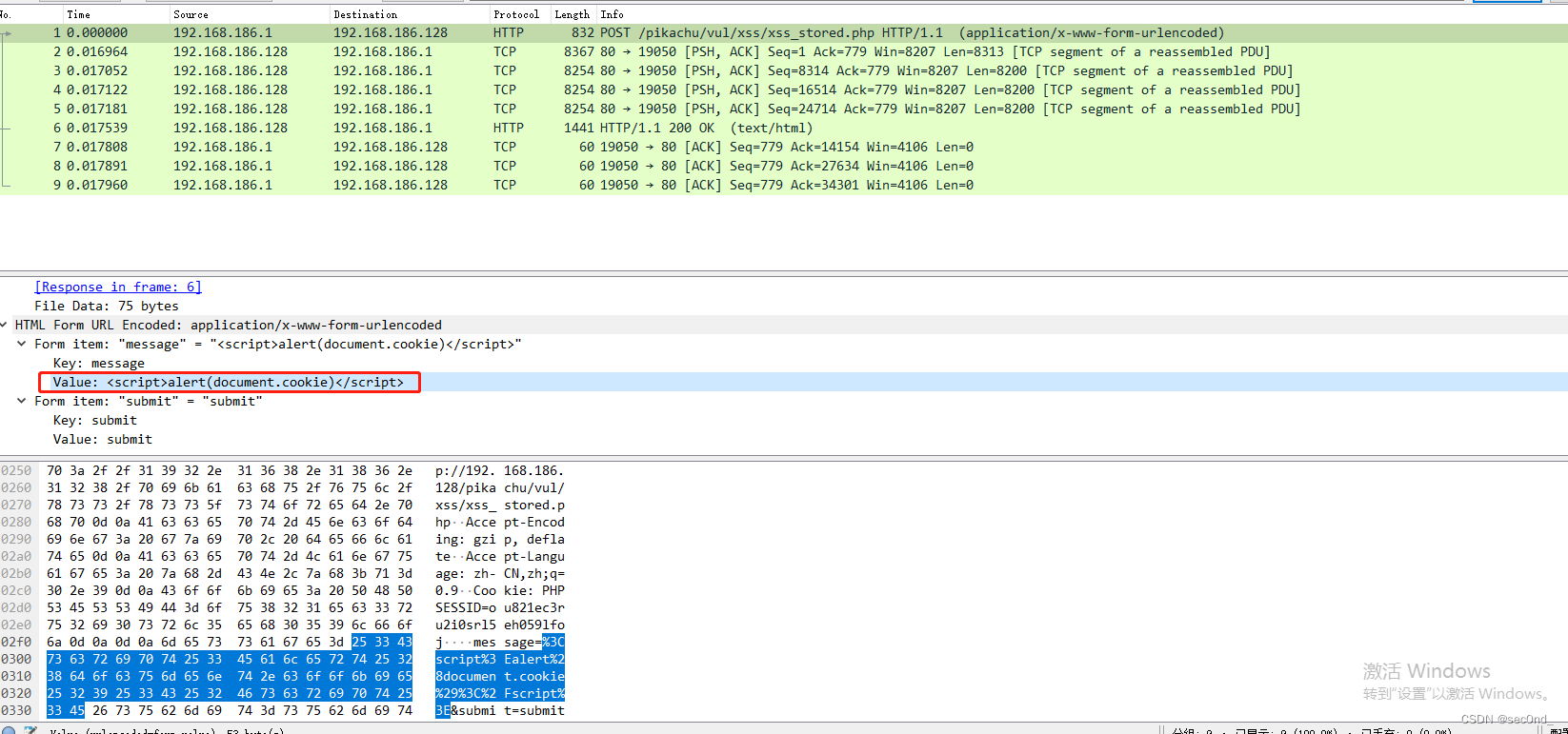Viewport: 1568px width, 734px height.
Task: Select packet 1 HTTP POST xss_stored.php
Action: click(784, 32)
